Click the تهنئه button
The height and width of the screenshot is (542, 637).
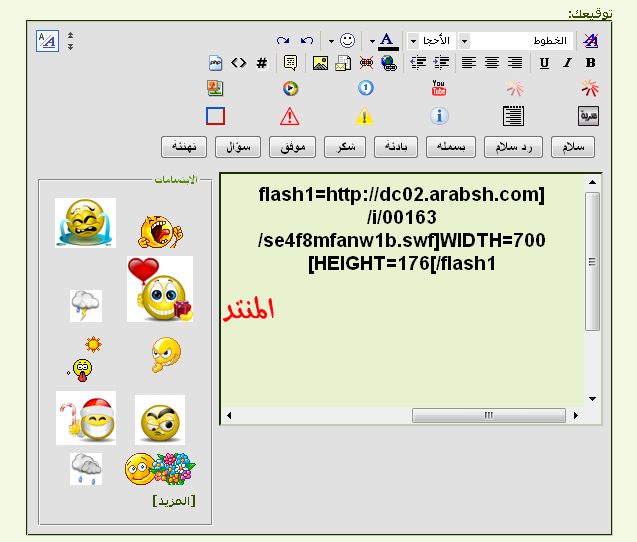pos(183,147)
